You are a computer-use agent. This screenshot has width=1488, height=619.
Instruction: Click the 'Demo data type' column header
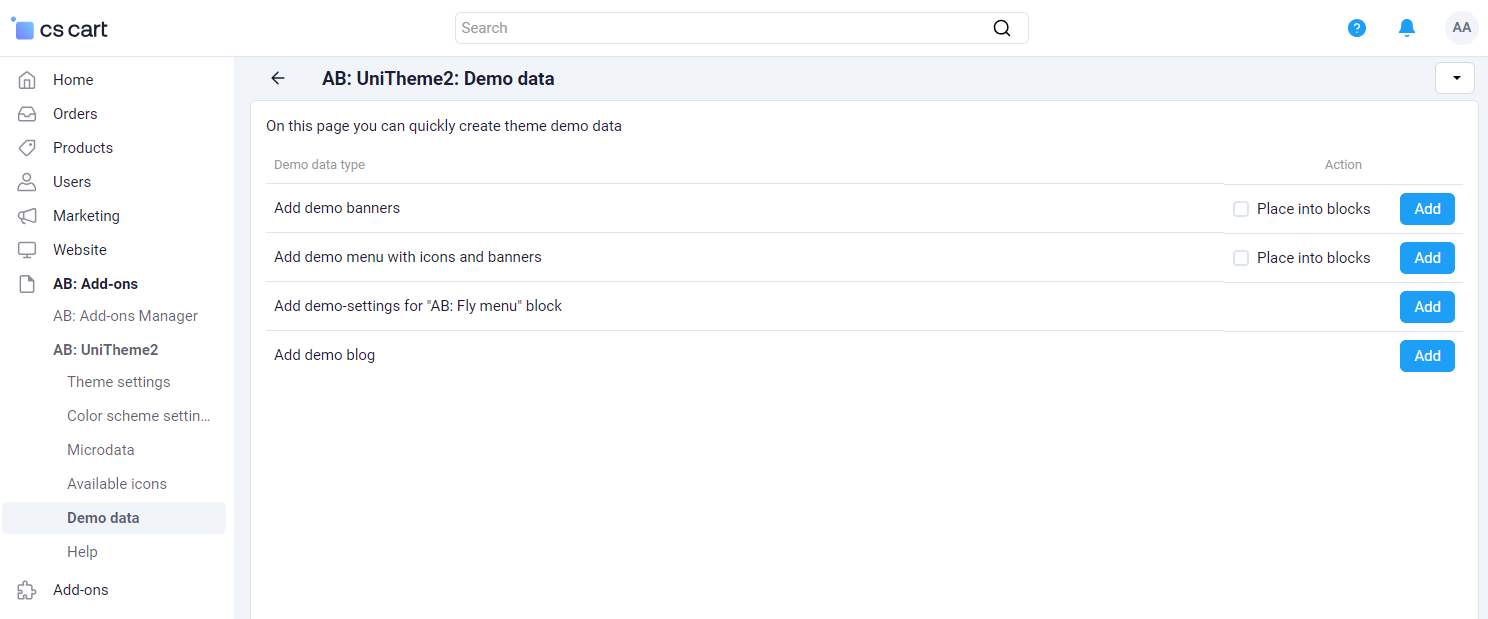[x=319, y=165]
